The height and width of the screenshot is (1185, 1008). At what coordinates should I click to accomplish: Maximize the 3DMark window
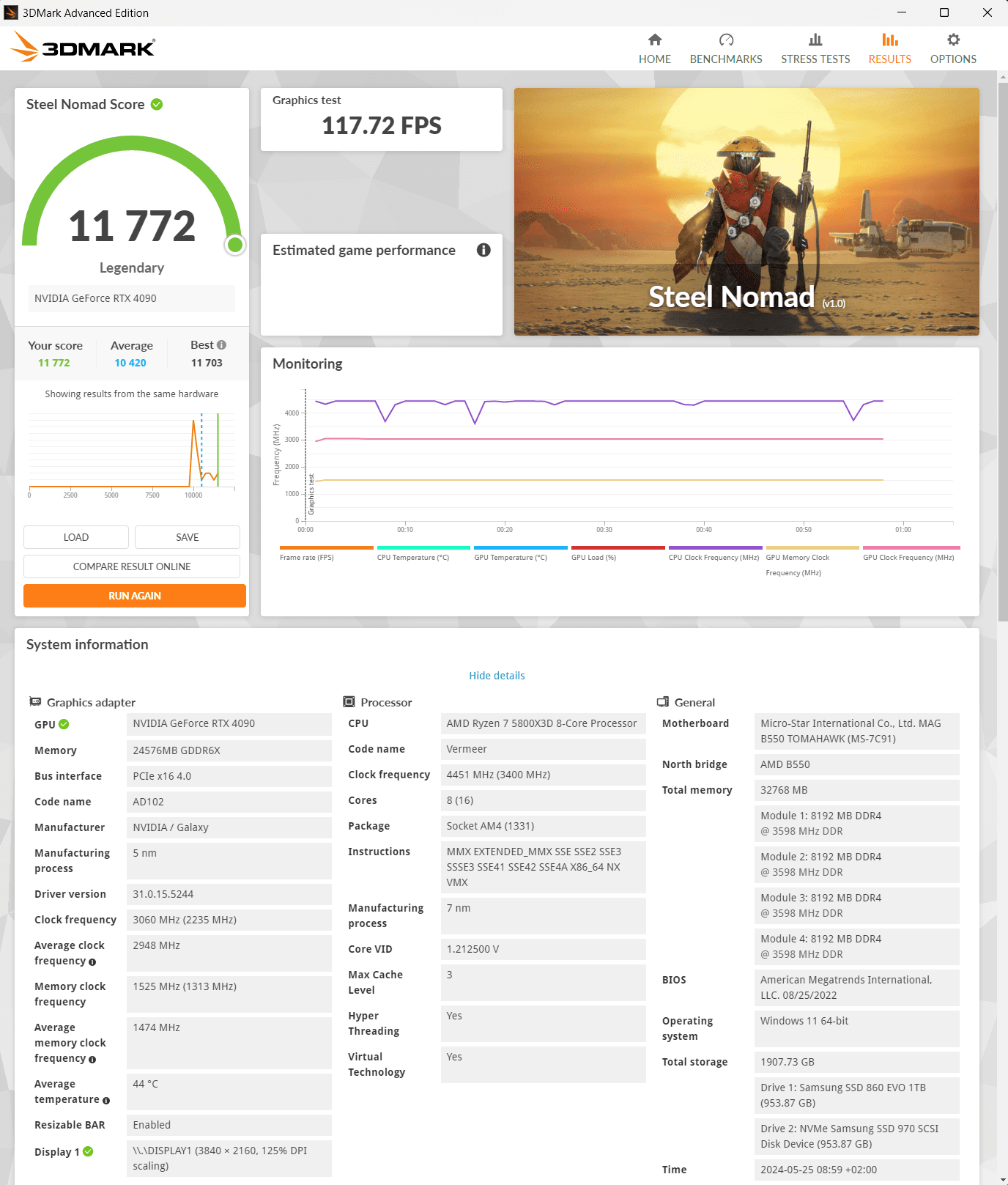[x=944, y=12]
